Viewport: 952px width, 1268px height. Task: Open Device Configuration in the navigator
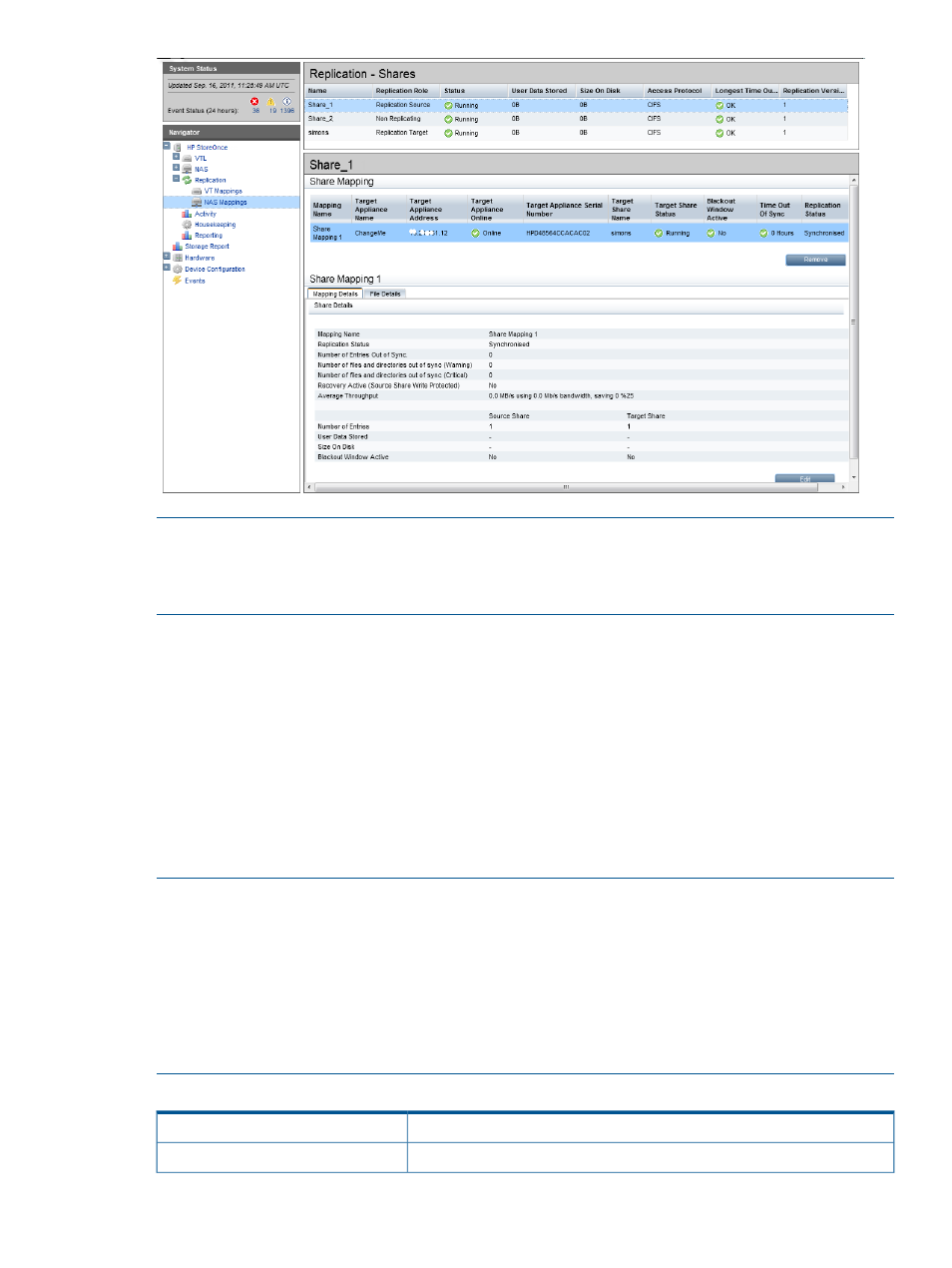pos(215,269)
